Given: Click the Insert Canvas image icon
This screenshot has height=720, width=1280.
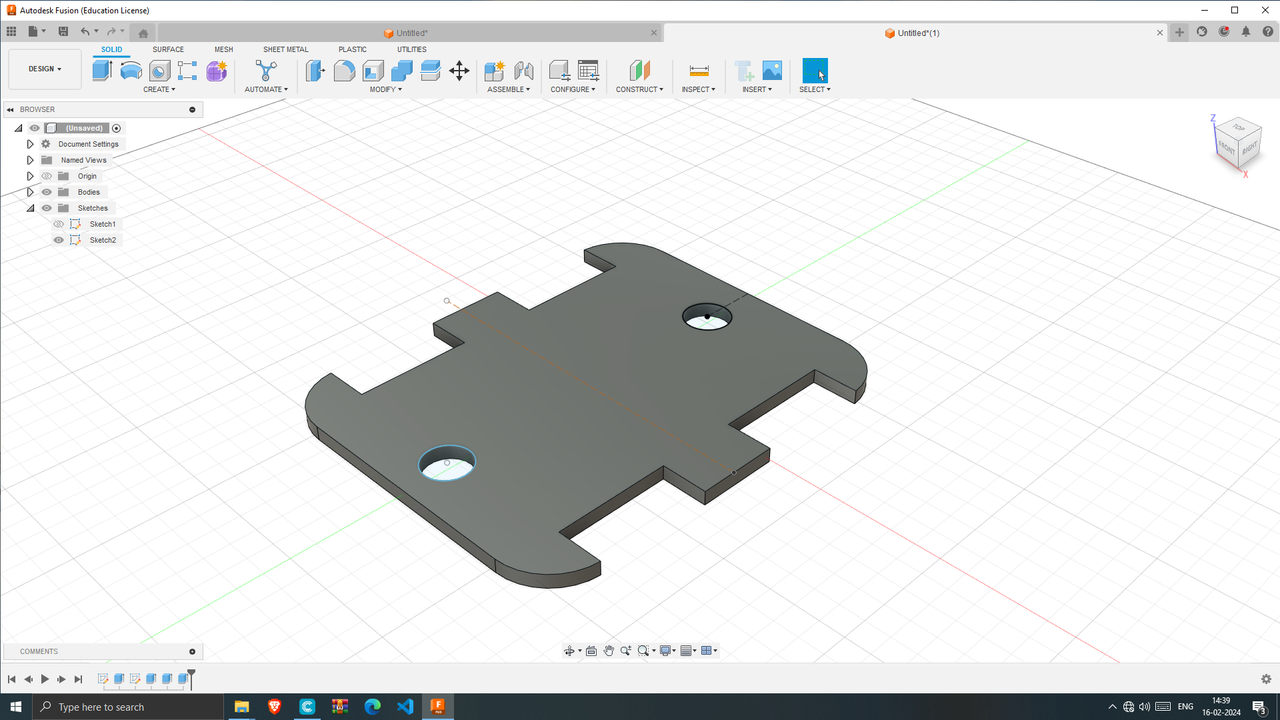Looking at the screenshot, I should coord(772,70).
